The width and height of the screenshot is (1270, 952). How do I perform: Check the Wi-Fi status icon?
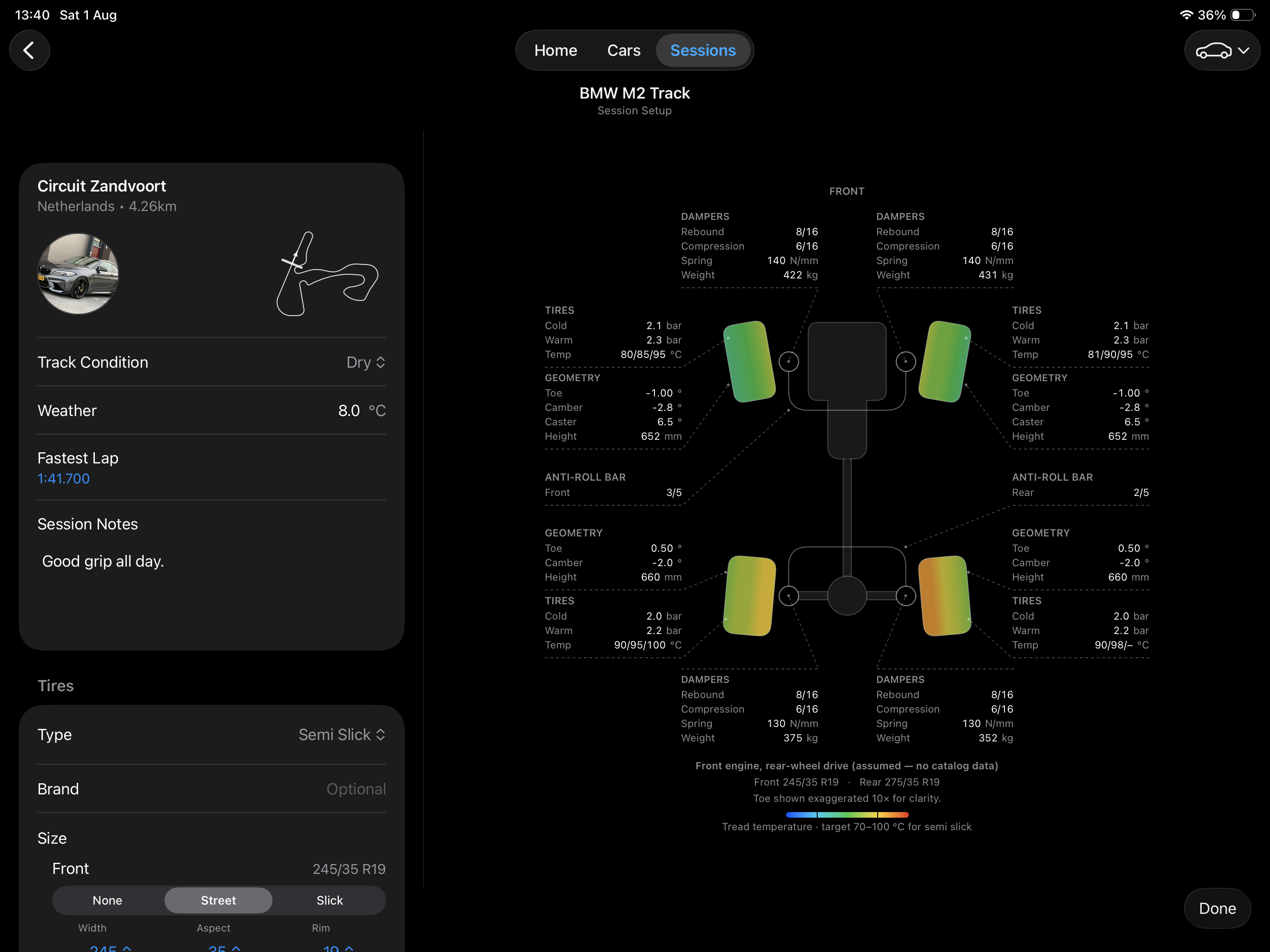click(x=1186, y=15)
